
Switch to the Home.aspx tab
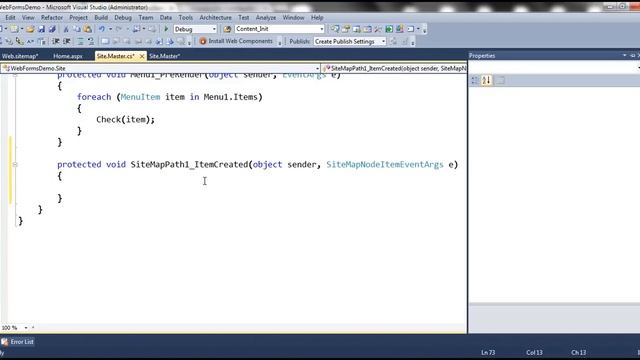coord(68,56)
